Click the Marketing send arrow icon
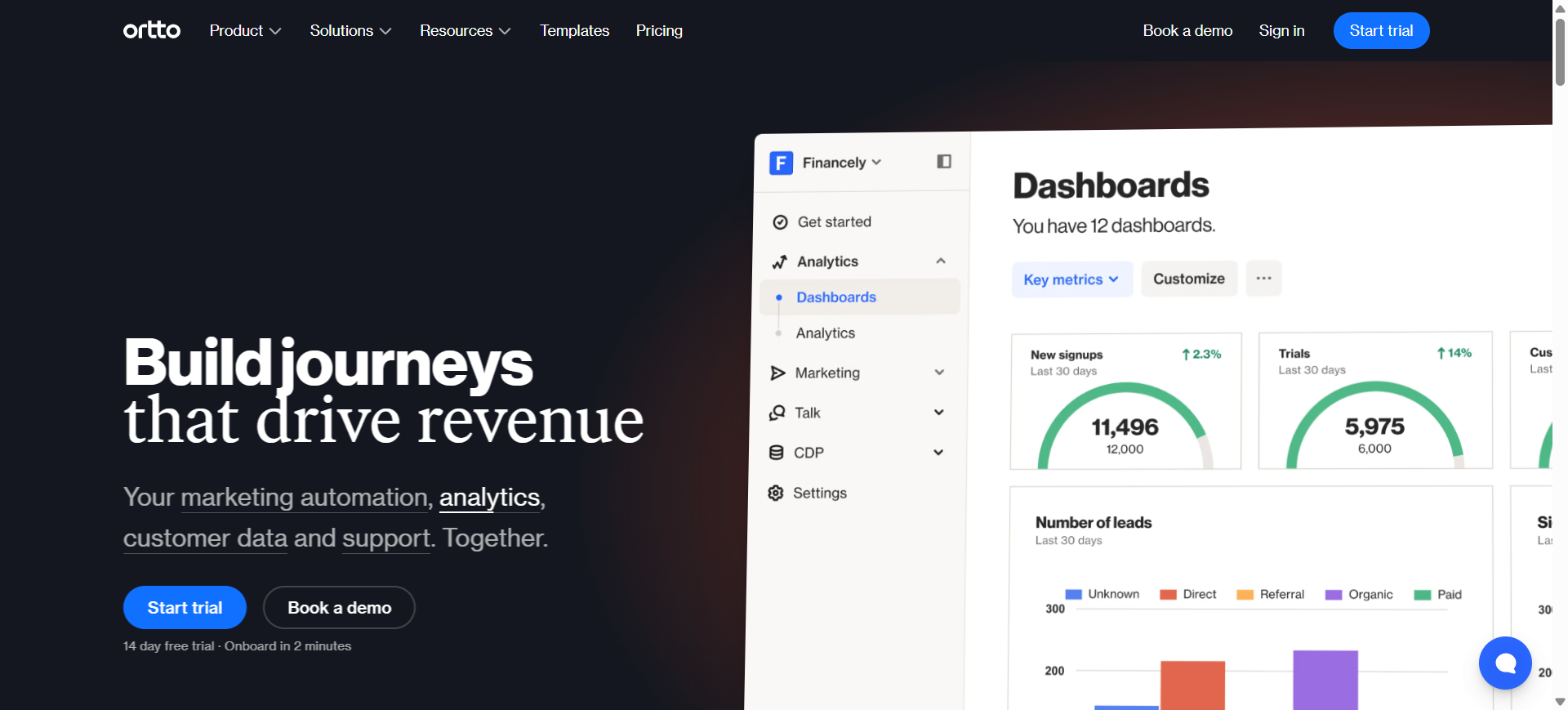 tap(777, 373)
